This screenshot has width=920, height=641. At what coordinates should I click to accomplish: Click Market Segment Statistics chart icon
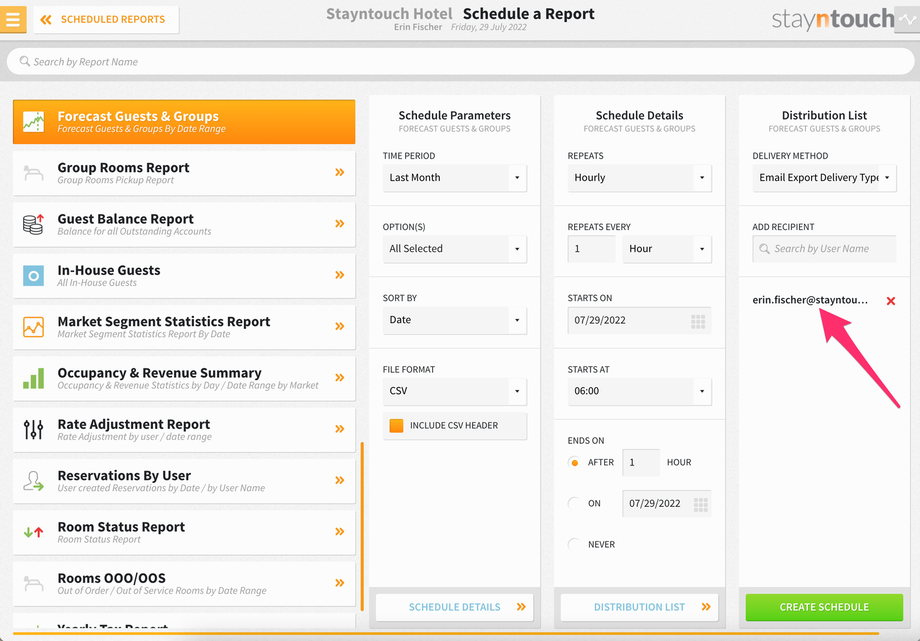(x=33, y=327)
